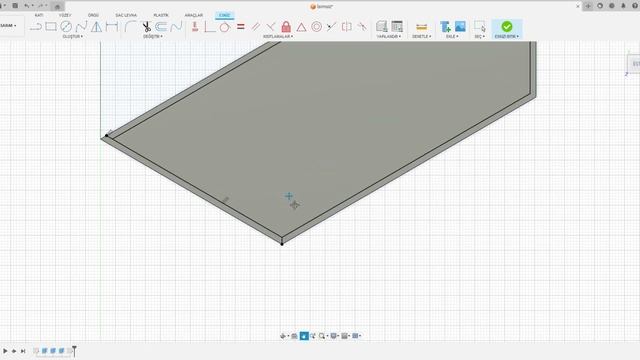Step forward in the timeline

14,351
